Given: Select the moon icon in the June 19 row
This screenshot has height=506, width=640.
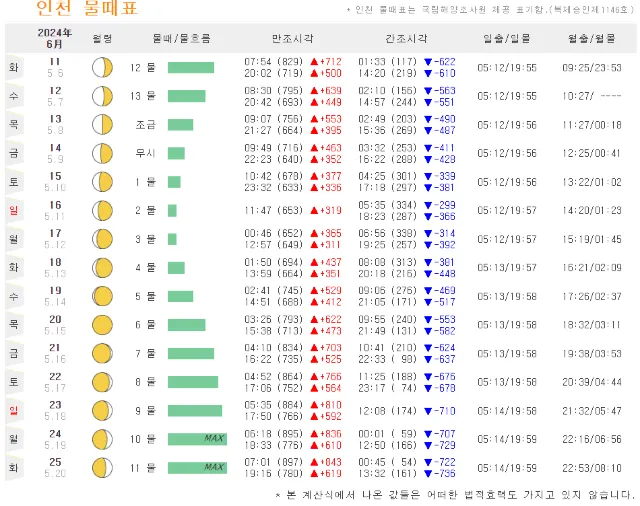Looking at the screenshot, I should (x=102, y=296).
